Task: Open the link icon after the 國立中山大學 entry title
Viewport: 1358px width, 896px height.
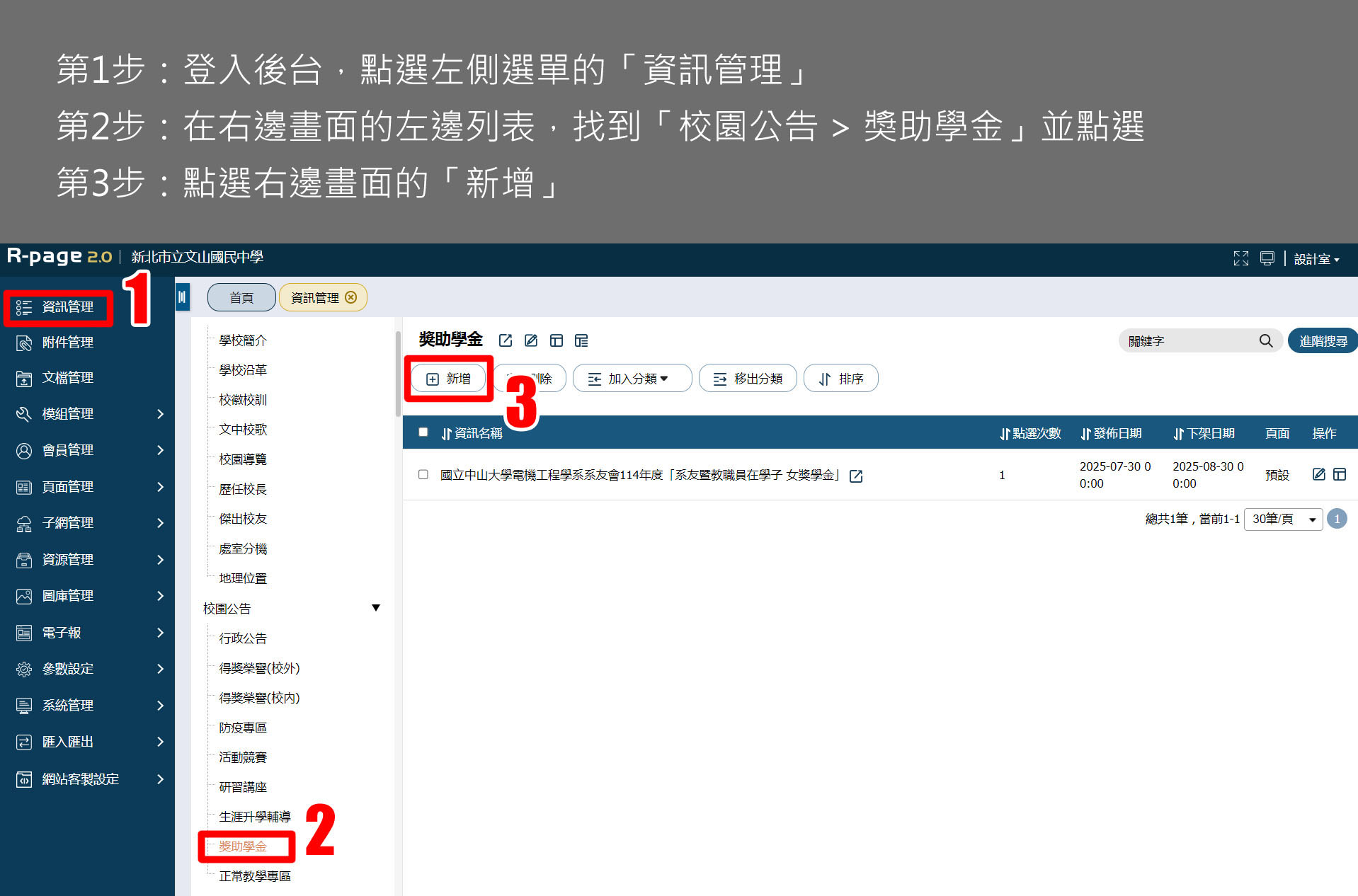Action: pyautogui.click(x=856, y=476)
